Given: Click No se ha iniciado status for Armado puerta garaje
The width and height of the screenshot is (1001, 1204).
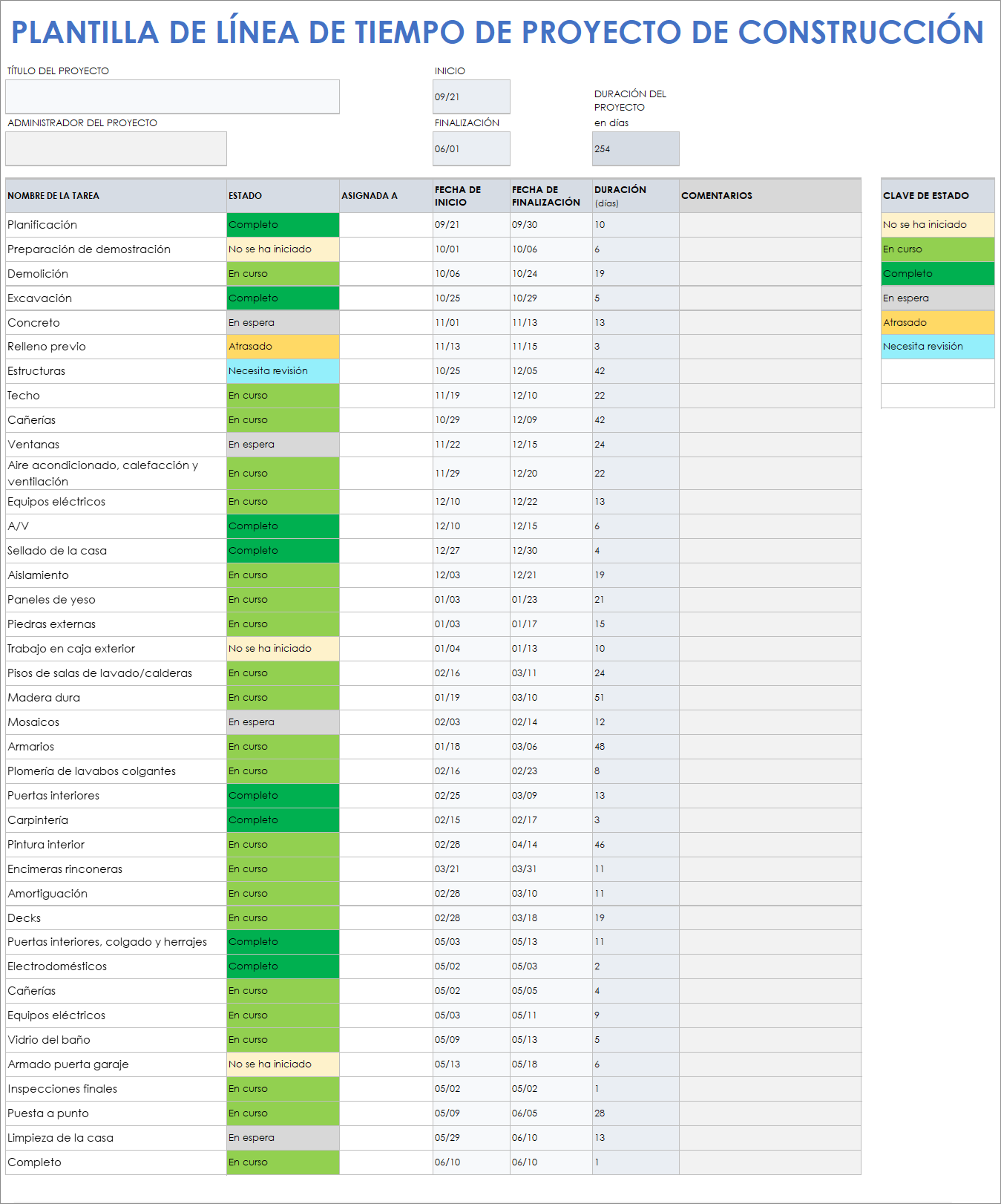Looking at the screenshot, I should 283,1064.
